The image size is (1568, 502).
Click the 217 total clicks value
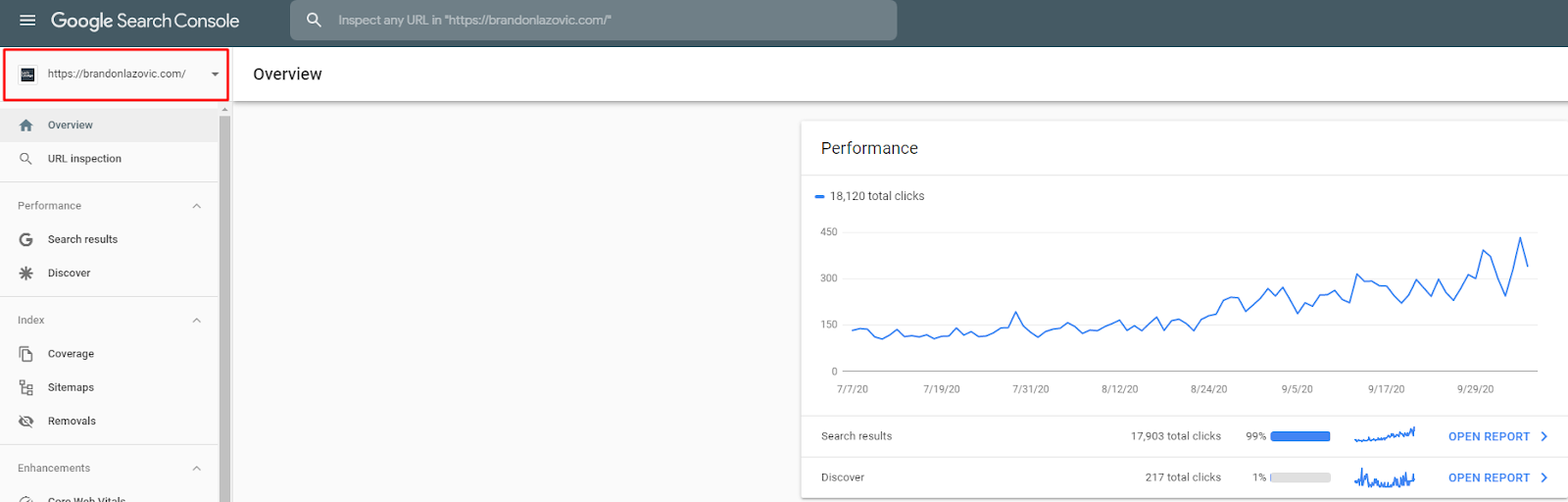1183,477
